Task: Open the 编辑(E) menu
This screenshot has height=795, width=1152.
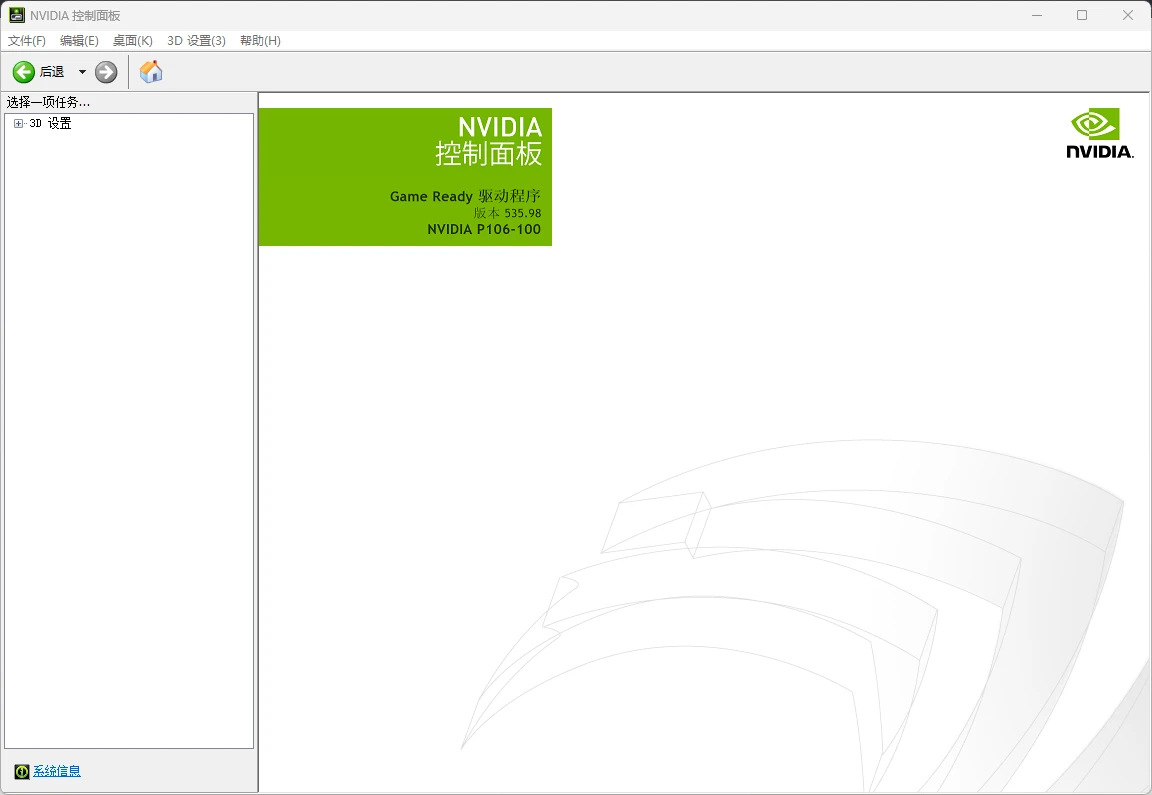Action: point(79,40)
